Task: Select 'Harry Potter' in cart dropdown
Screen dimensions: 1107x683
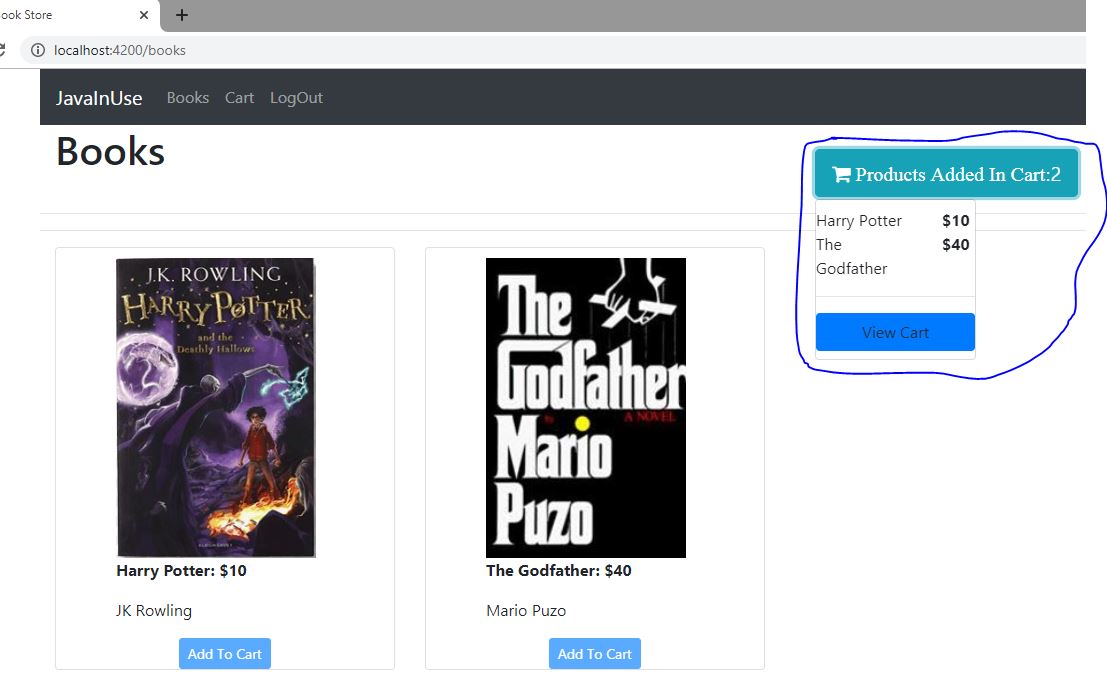Action: pyautogui.click(x=859, y=221)
